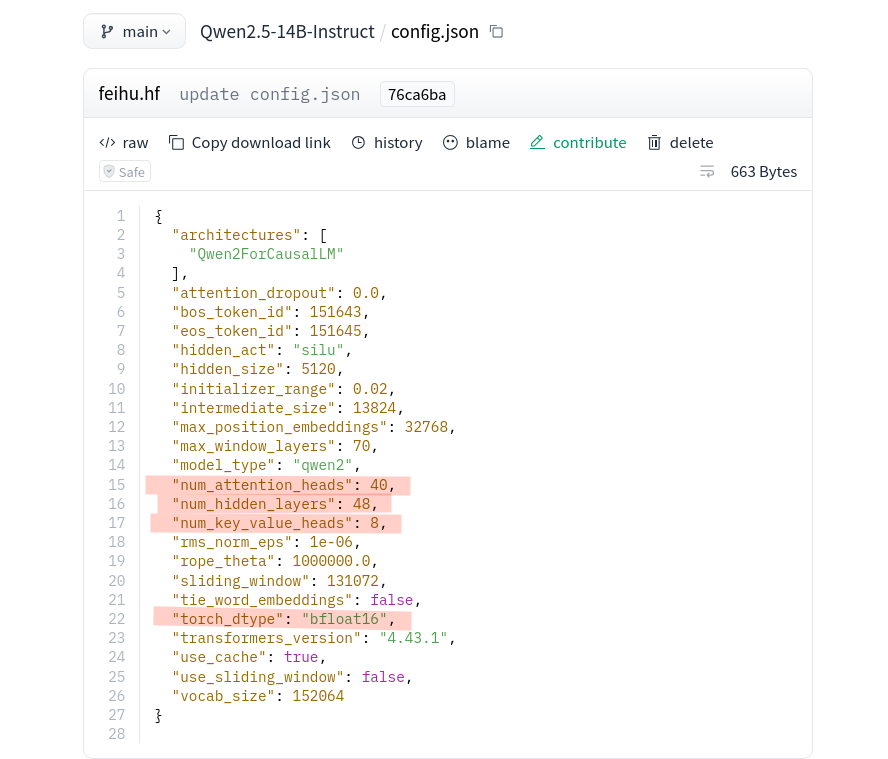The width and height of the screenshot is (888, 759).
Task: Click the "rope_theta" value 1000000.0
Action: click(331, 561)
